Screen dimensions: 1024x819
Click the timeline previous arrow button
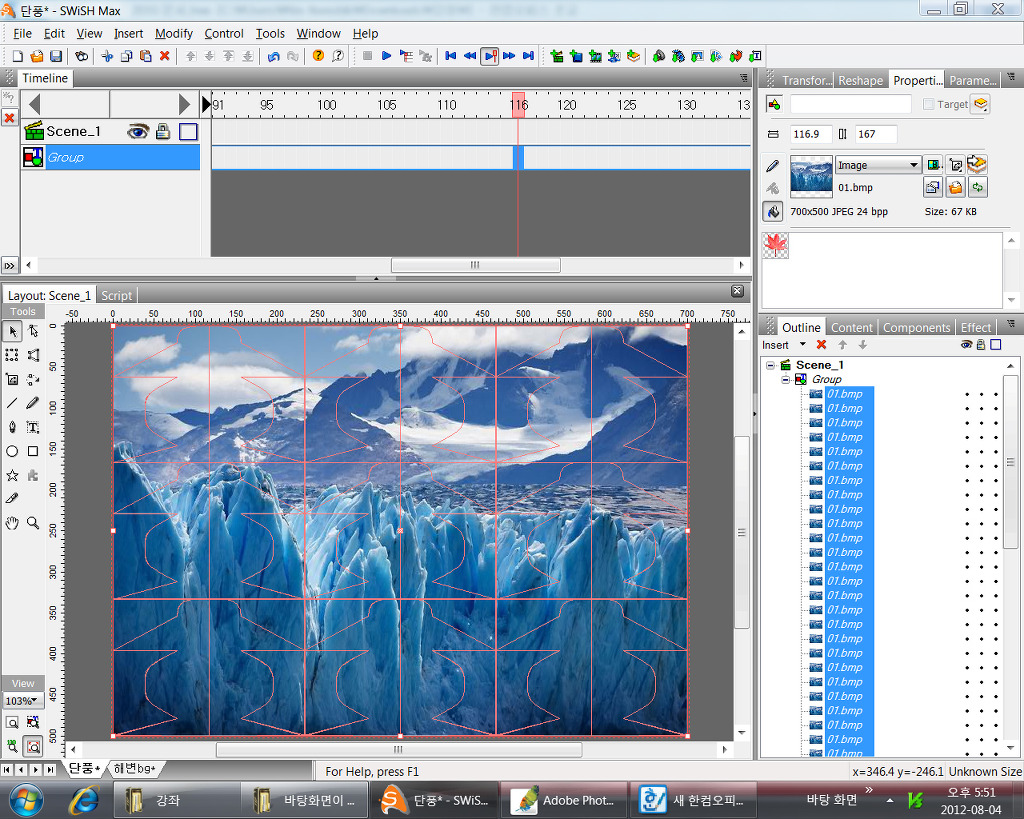tap(35, 104)
